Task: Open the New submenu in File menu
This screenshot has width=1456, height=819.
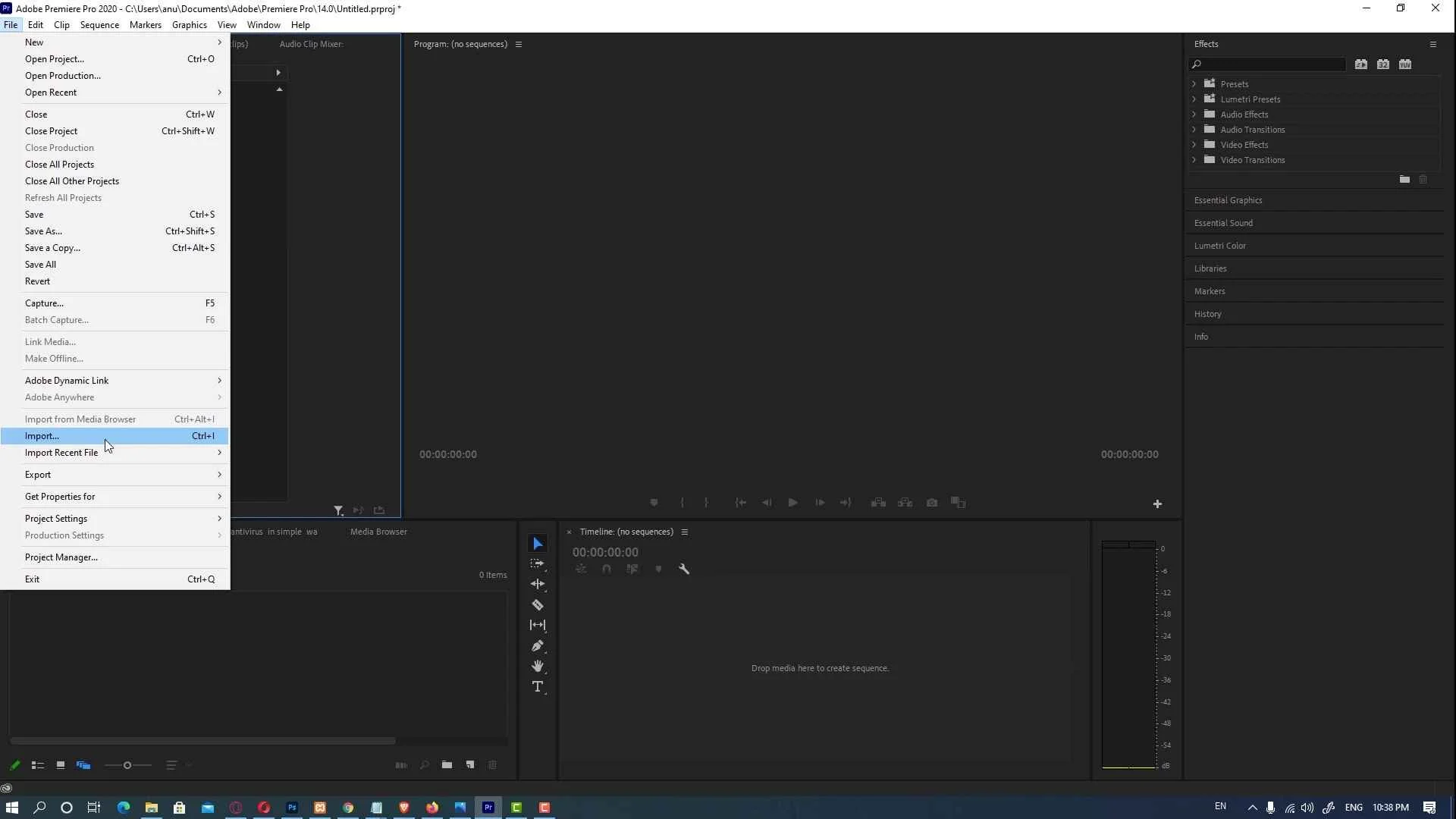Action: coord(115,42)
